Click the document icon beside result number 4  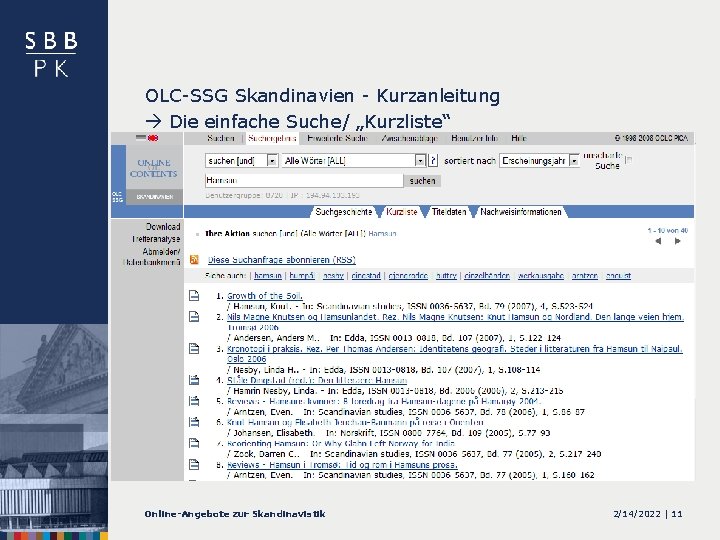[x=194, y=380]
